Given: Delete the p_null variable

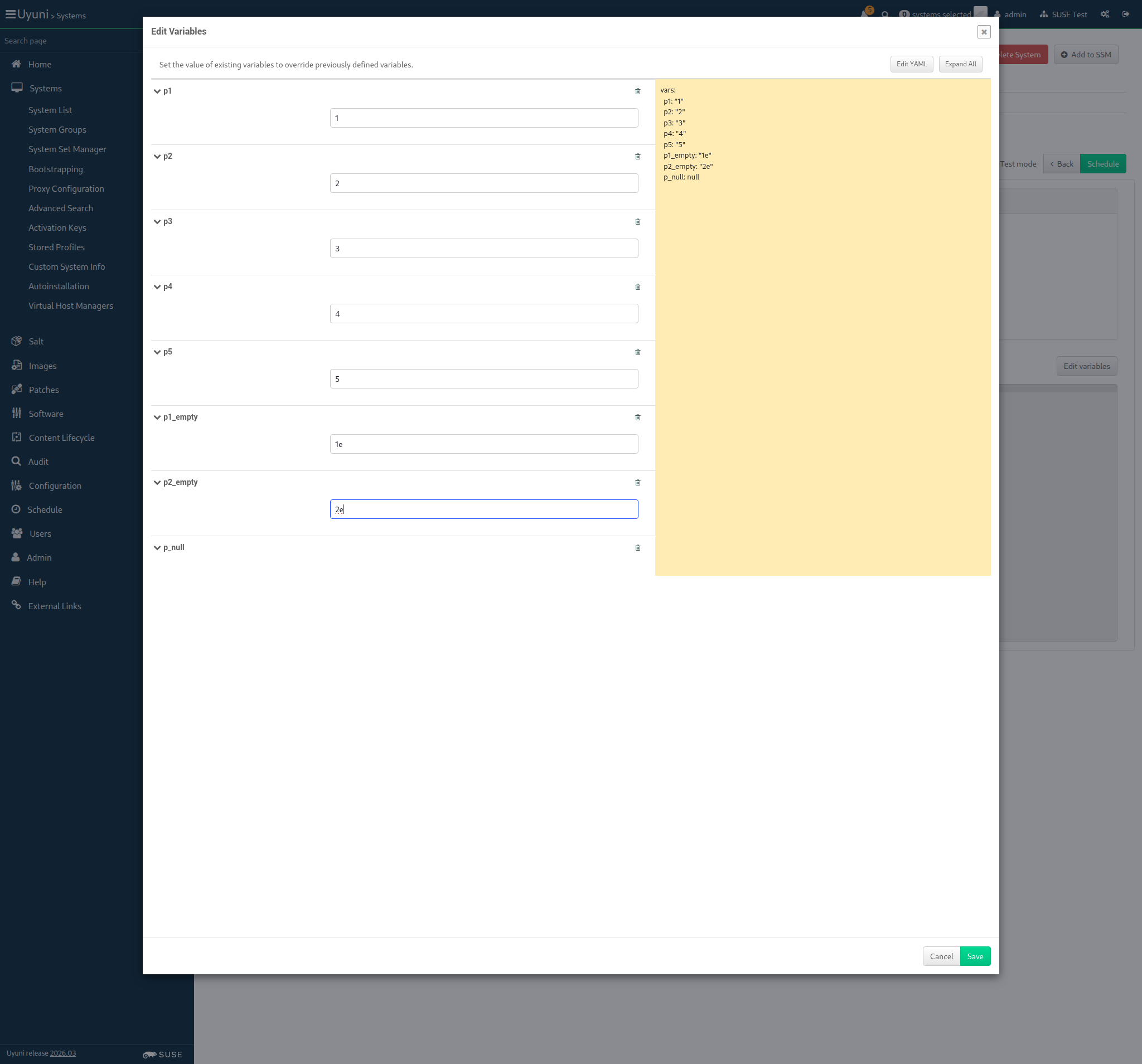Looking at the screenshot, I should 638,548.
